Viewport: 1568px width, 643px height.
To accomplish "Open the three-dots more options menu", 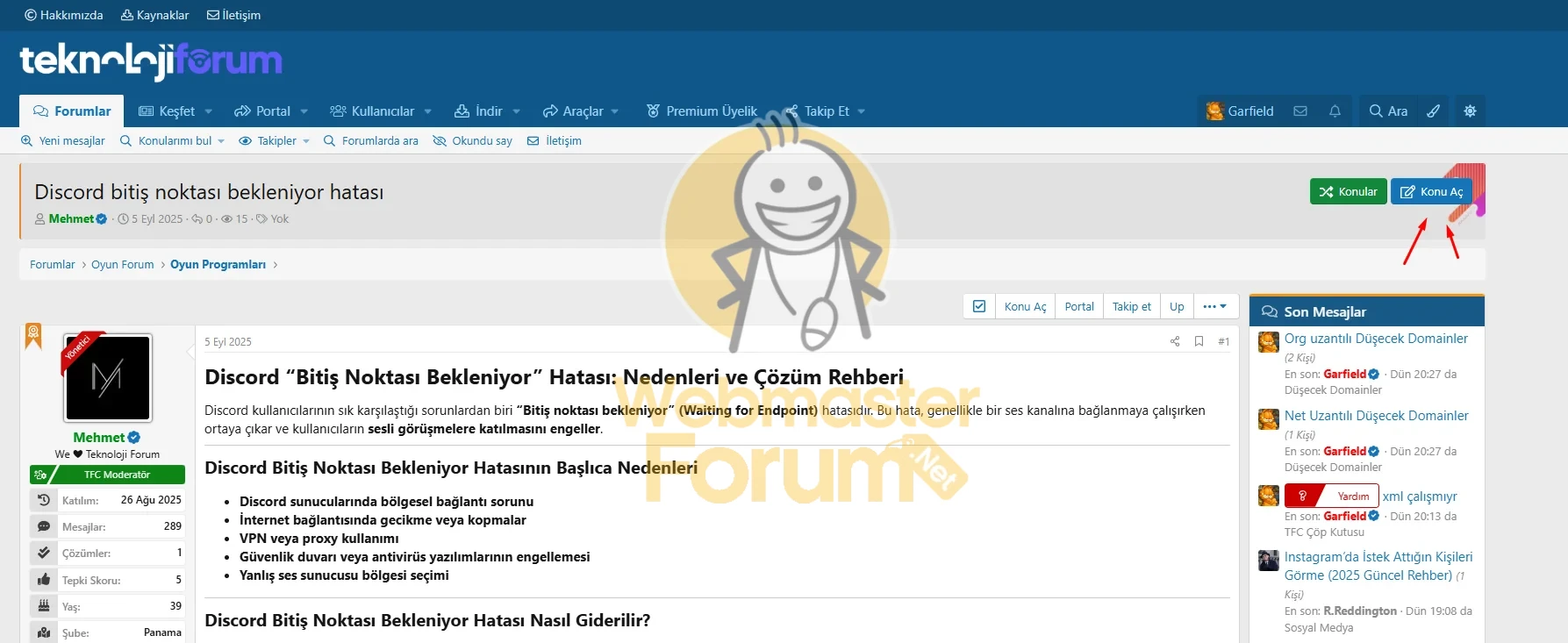I will (x=1215, y=306).
